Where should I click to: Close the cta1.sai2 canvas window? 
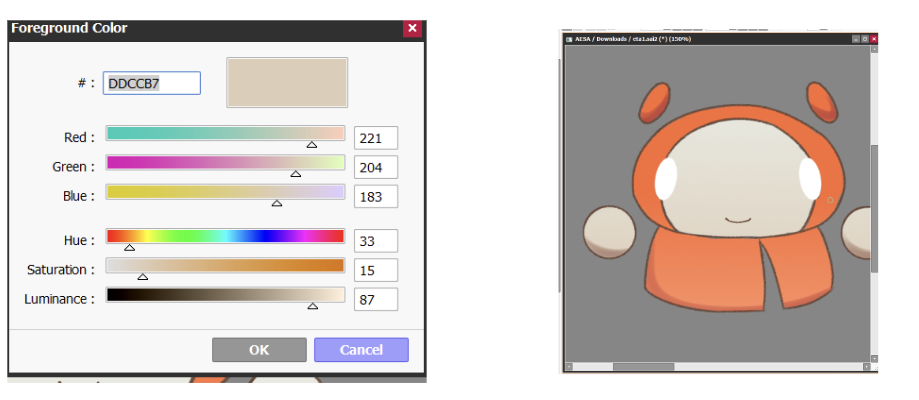[874, 39]
